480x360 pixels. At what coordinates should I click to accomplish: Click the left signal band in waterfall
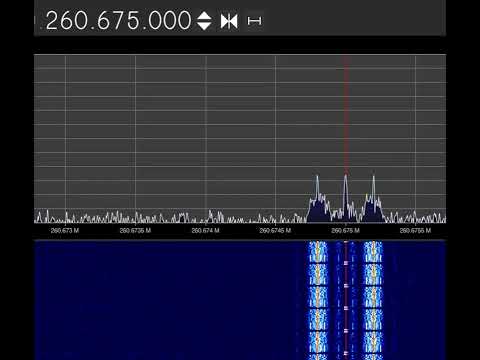318,300
